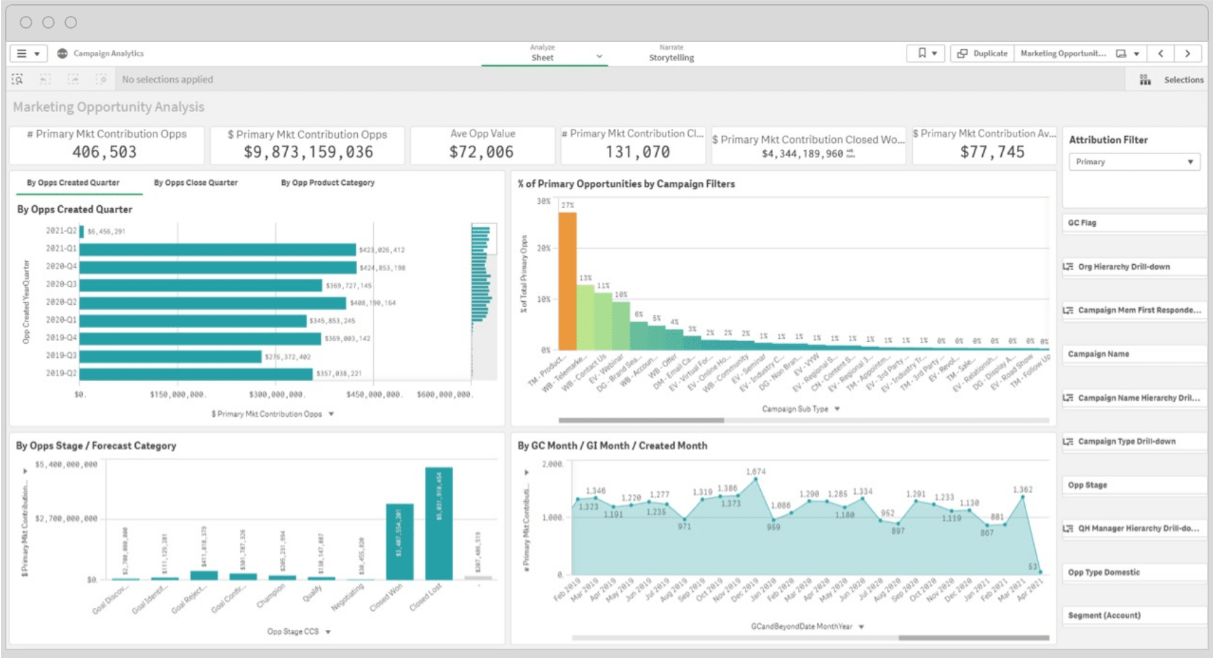Change the GCandBeyondDate MonthYear dimension
This screenshot has width=1213, height=659.
808,627
